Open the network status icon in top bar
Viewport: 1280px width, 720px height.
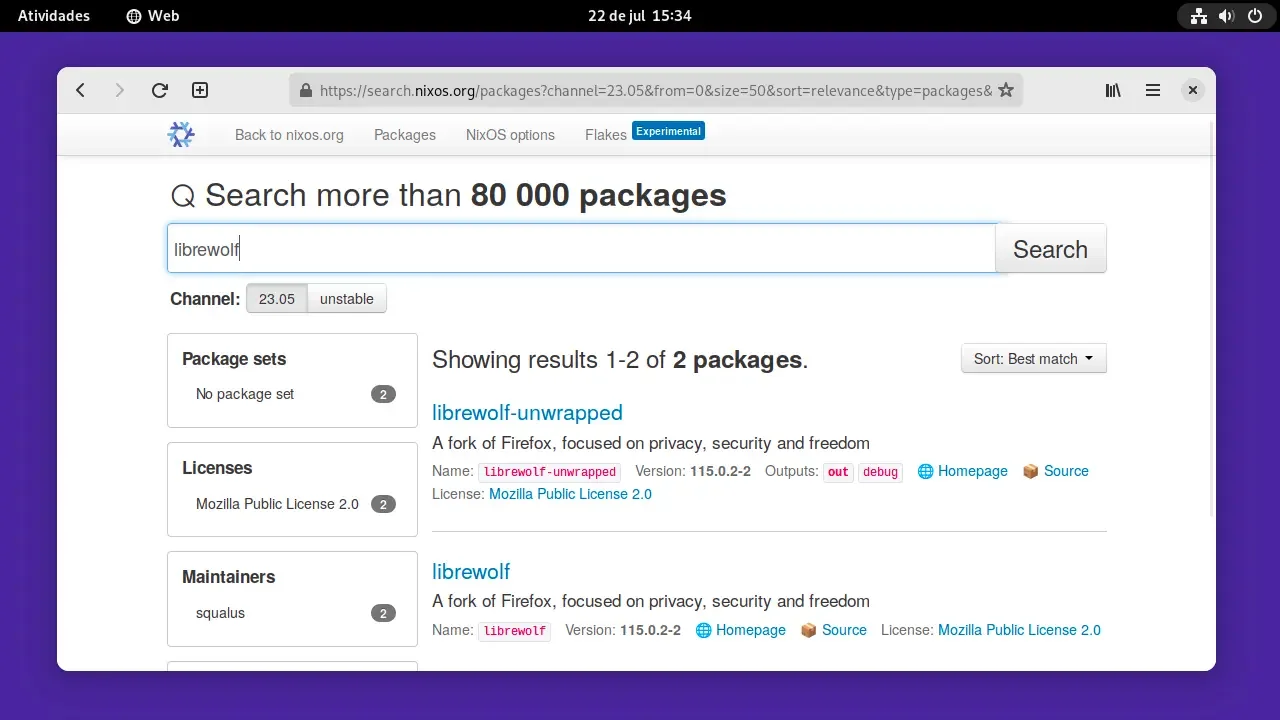(1199, 16)
